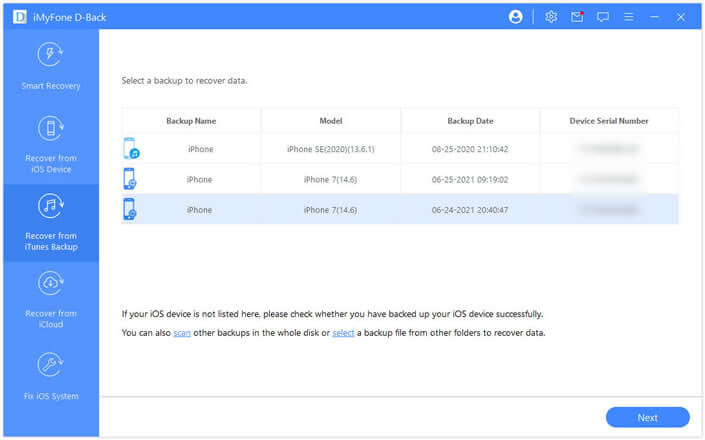Sort by Model column header

331,121
